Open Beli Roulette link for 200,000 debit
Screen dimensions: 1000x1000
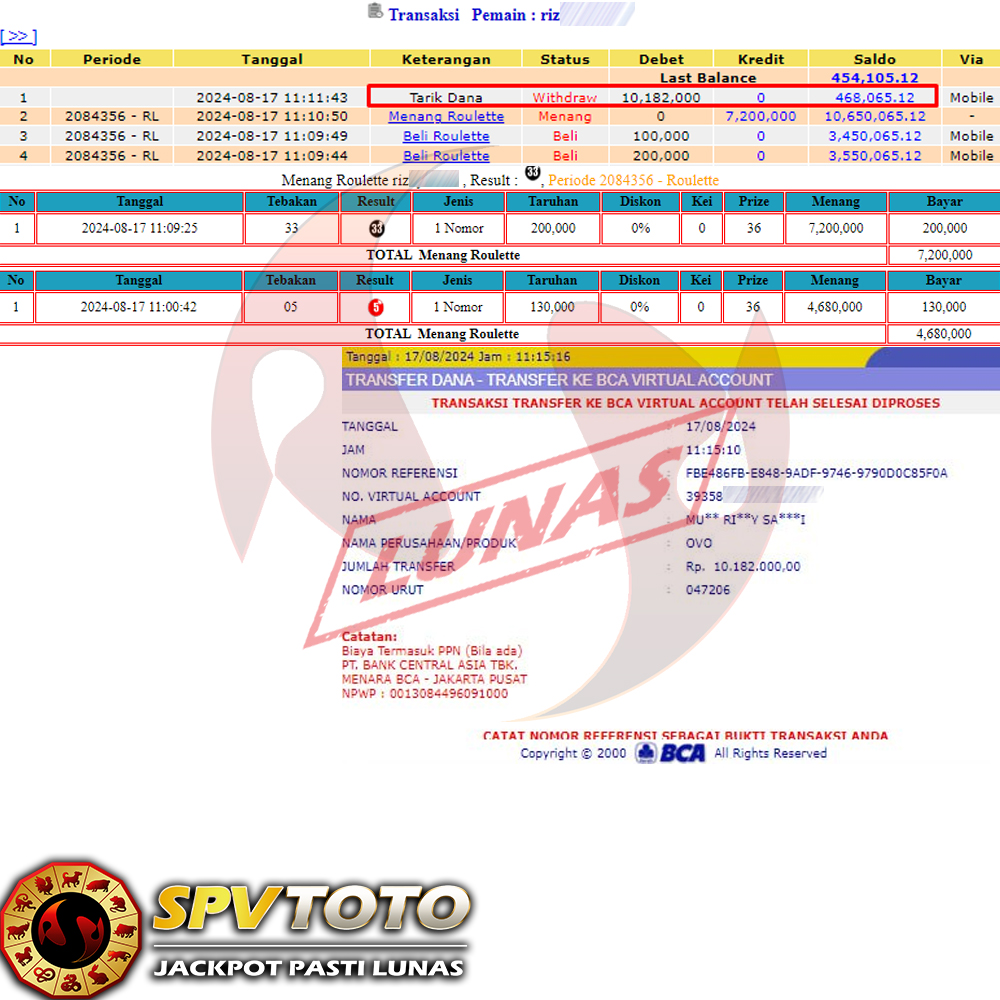click(x=446, y=156)
